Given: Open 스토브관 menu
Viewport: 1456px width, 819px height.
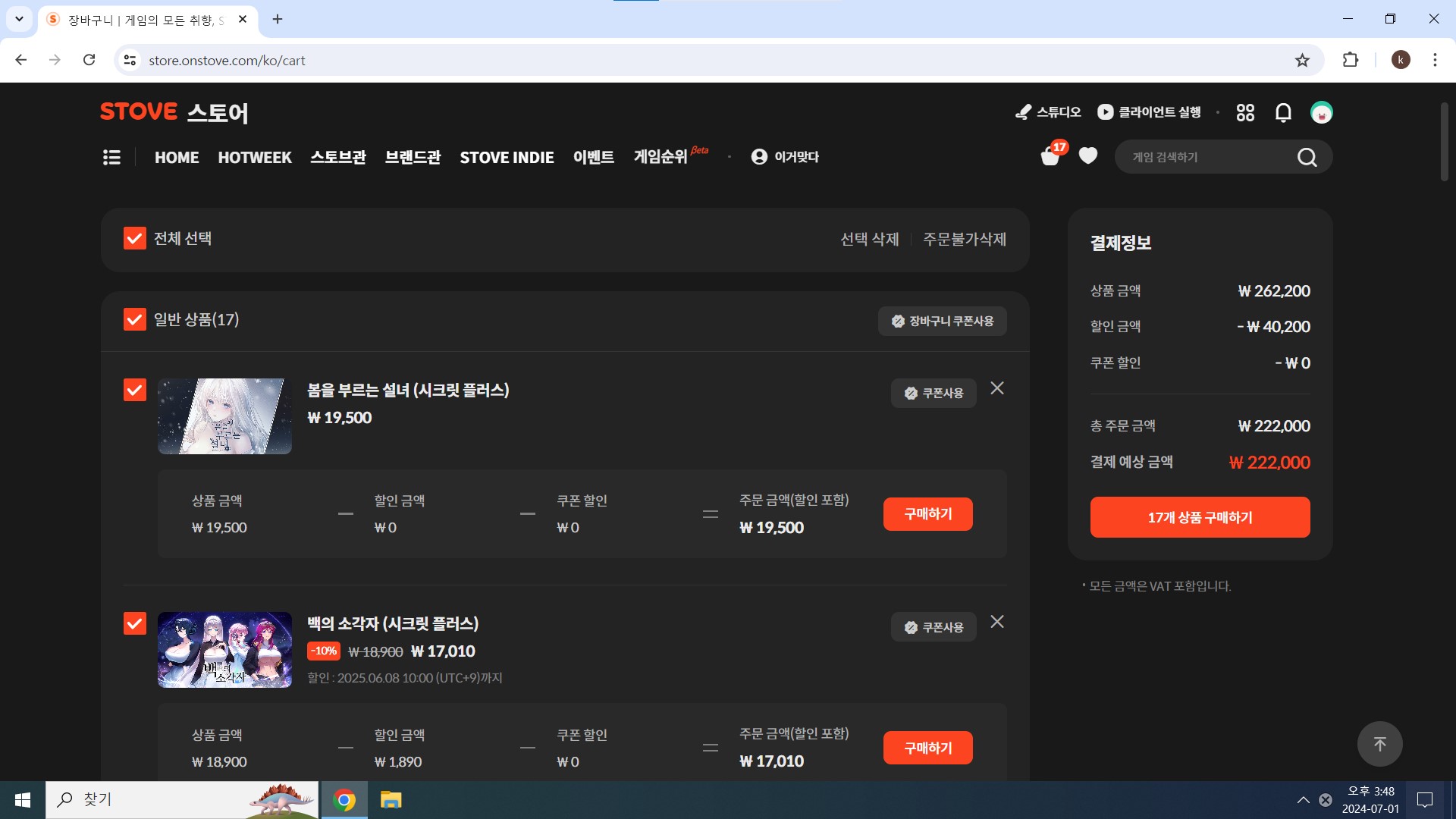Looking at the screenshot, I should point(338,157).
